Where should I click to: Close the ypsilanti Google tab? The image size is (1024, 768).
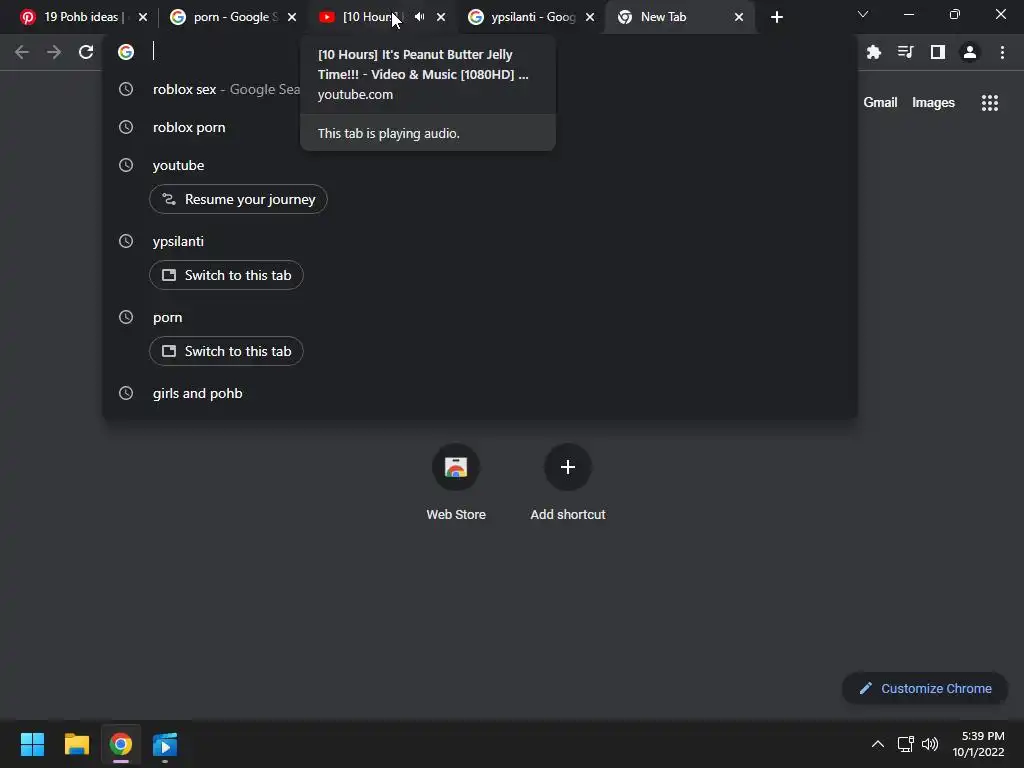(590, 17)
